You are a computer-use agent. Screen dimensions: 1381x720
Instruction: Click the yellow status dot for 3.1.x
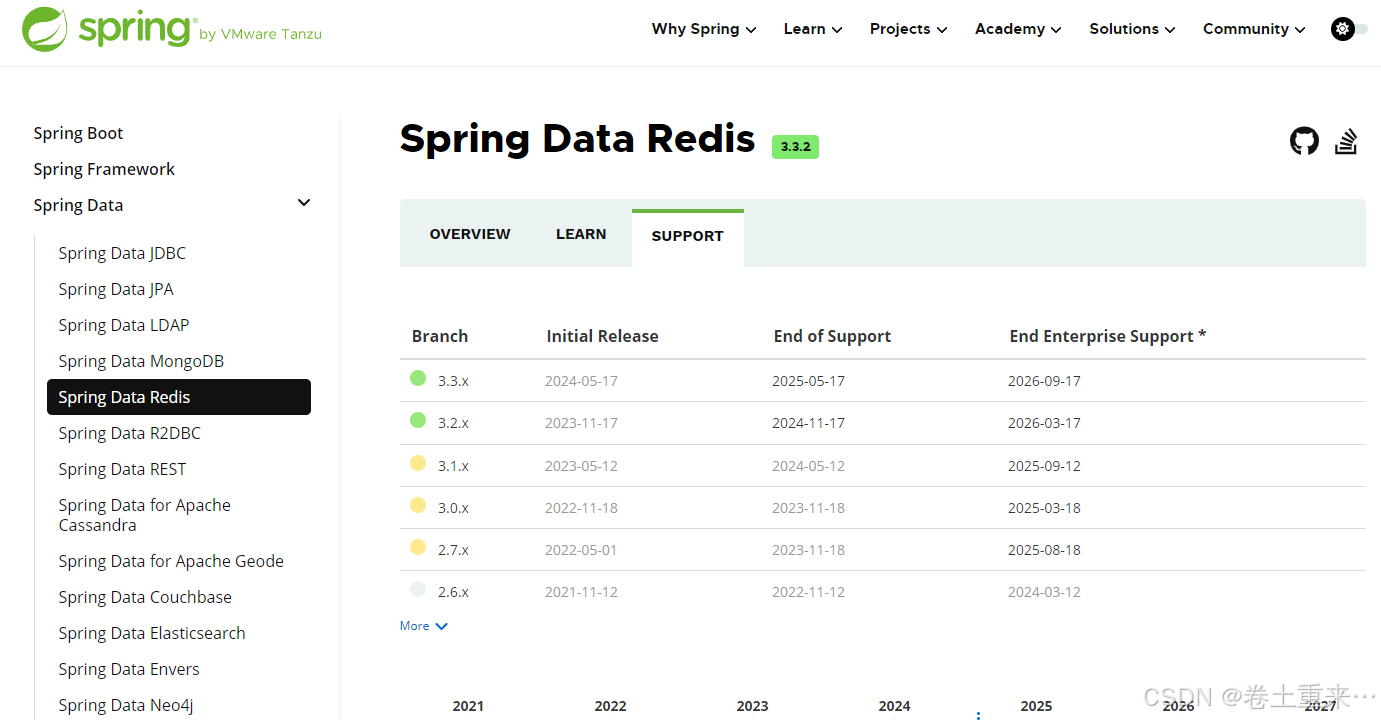click(418, 463)
